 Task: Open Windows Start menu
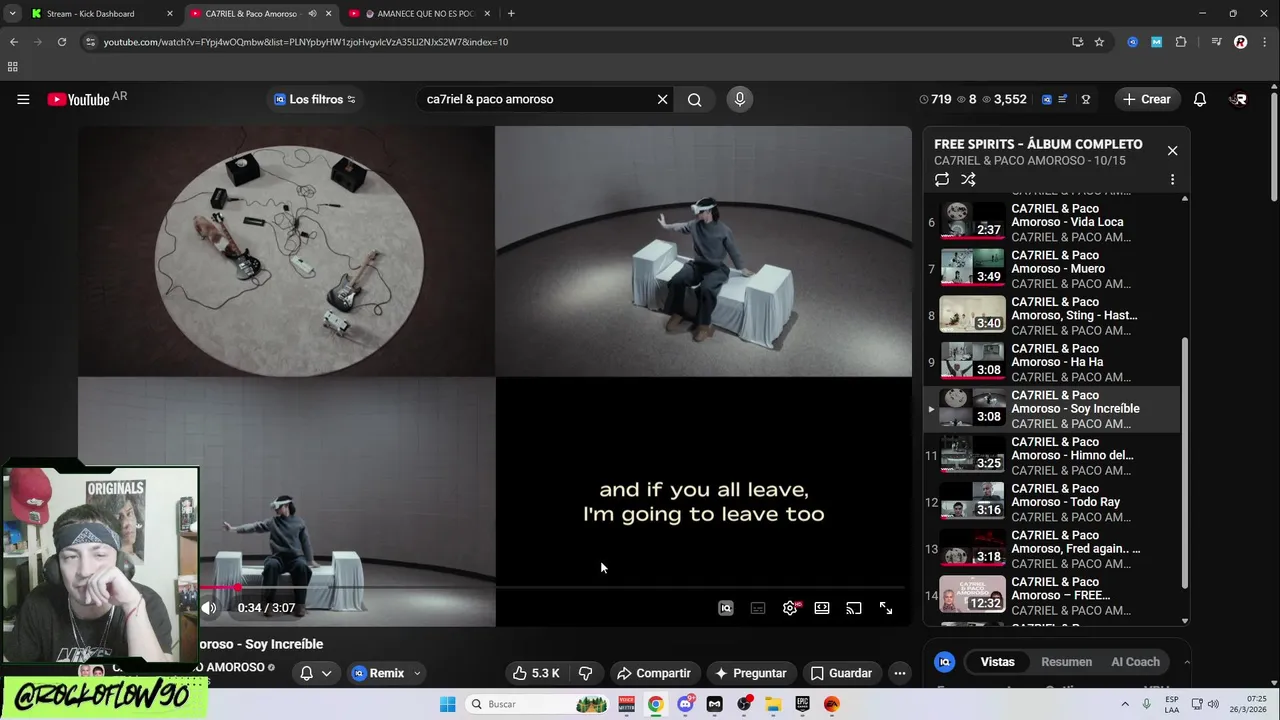click(x=448, y=704)
